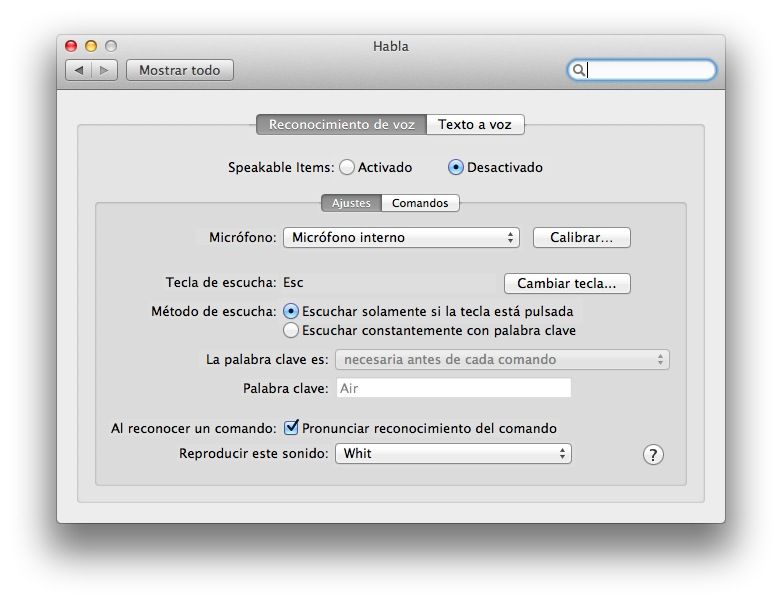
Task: Expand the La palabra clave es dropdown
Action: 502,360
